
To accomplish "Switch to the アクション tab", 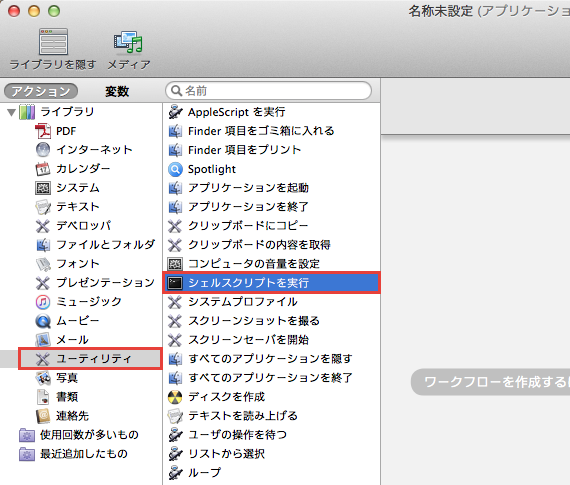I will (x=41, y=91).
